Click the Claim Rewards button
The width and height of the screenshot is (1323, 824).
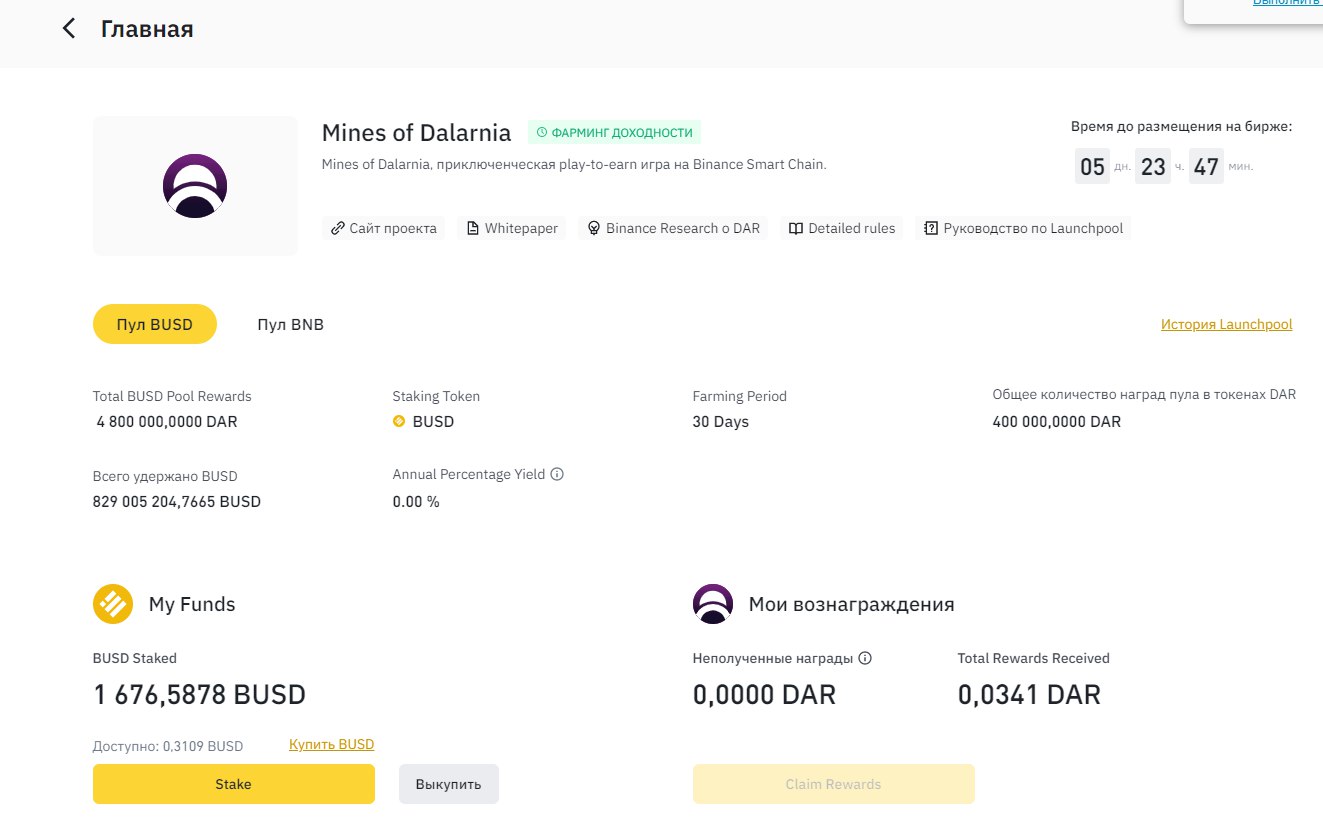[x=834, y=784]
